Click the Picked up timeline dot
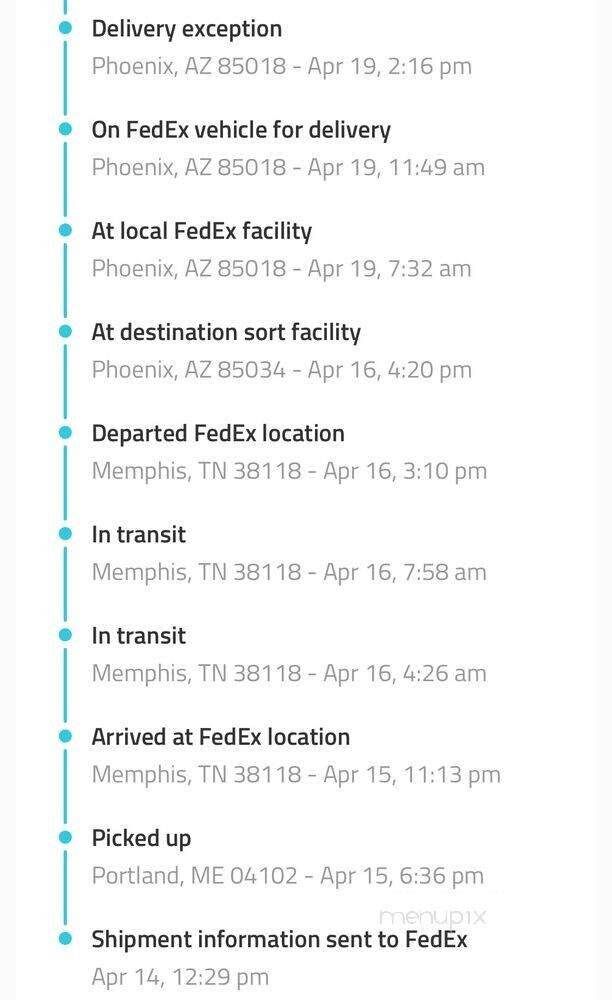The width and height of the screenshot is (612, 1000). coord(66,836)
